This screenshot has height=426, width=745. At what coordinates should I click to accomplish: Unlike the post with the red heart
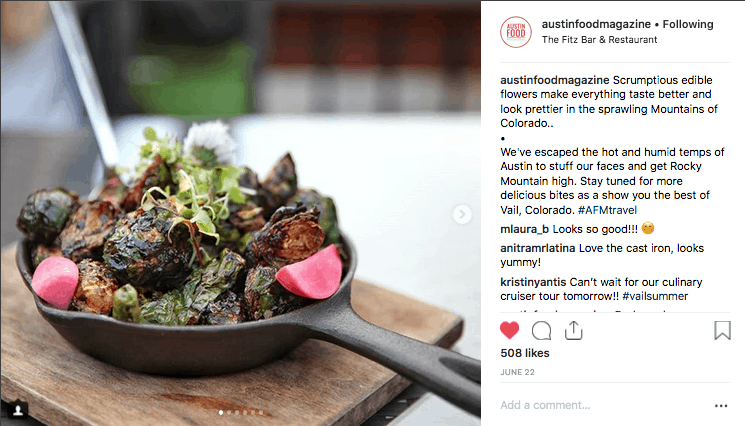click(509, 331)
